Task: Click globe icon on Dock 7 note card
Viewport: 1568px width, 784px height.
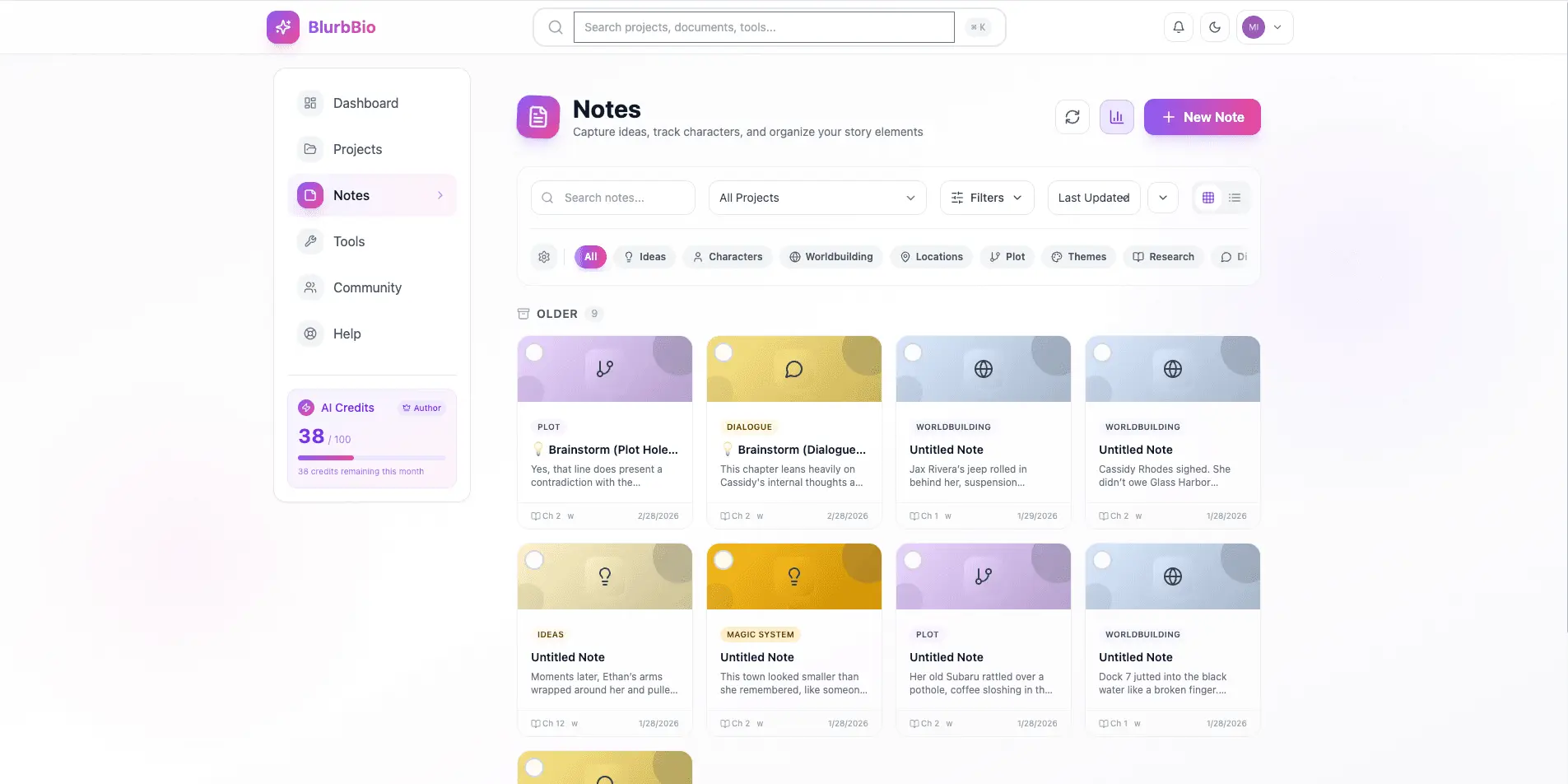Action: point(1173,576)
